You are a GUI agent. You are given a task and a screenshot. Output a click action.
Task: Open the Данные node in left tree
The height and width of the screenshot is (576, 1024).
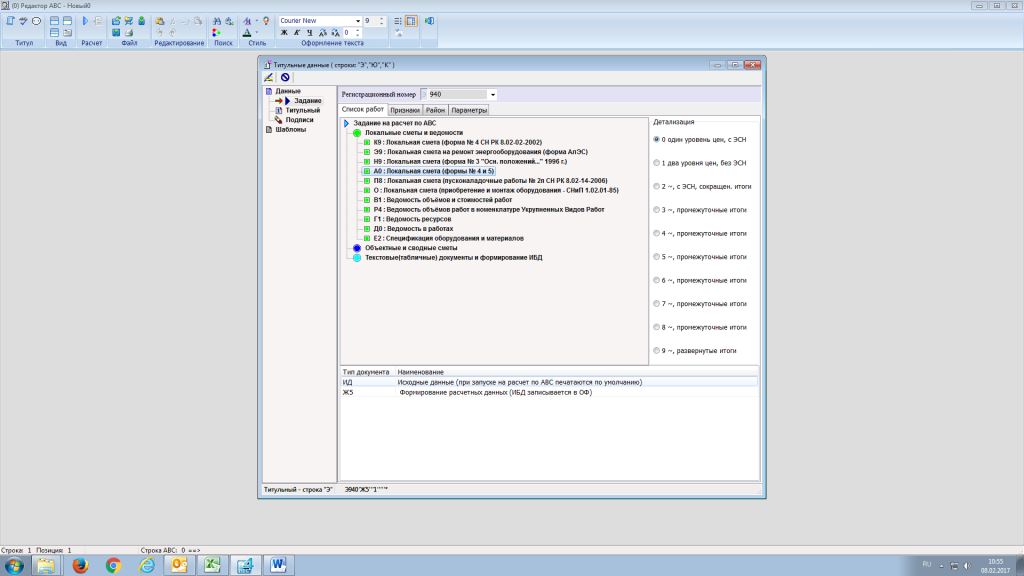[287, 91]
